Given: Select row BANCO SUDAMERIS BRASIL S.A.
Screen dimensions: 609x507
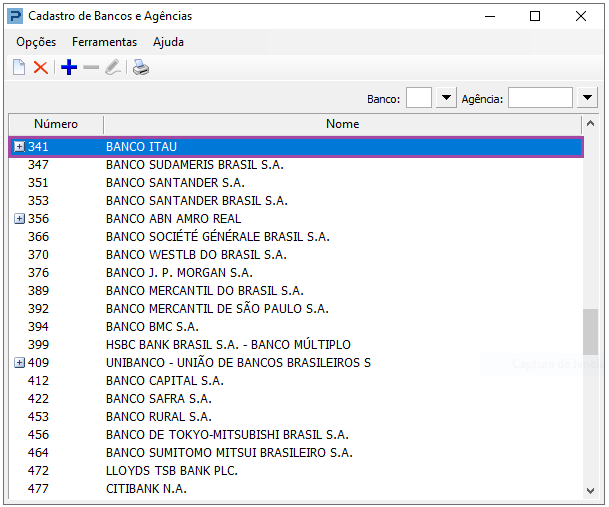Looking at the screenshot, I should pos(296,165).
